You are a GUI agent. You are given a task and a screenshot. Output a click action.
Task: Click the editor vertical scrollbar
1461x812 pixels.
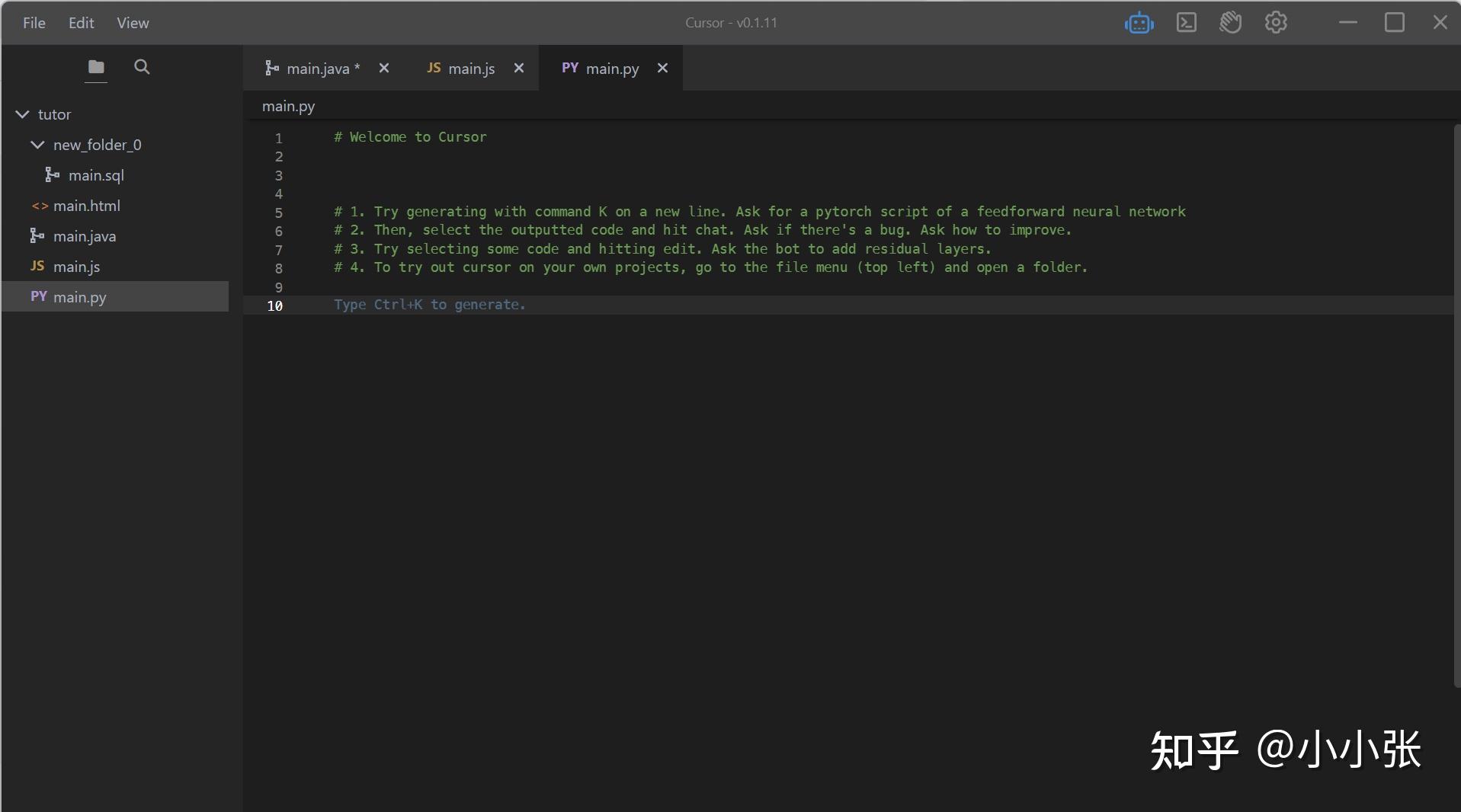click(1456, 404)
